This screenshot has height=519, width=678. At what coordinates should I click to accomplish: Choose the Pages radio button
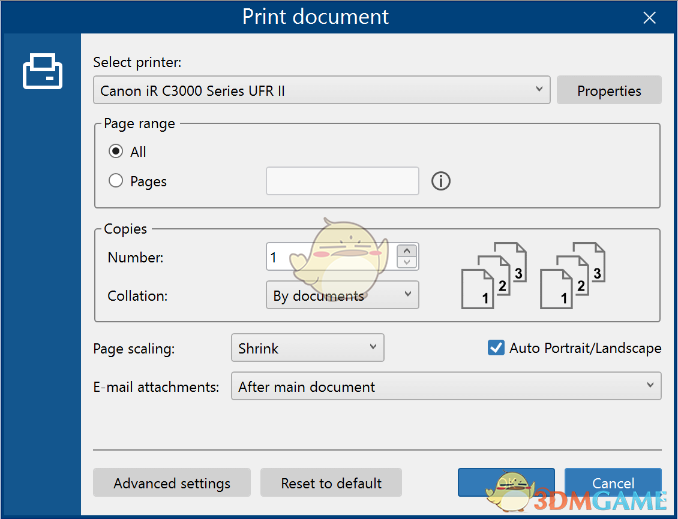point(116,181)
